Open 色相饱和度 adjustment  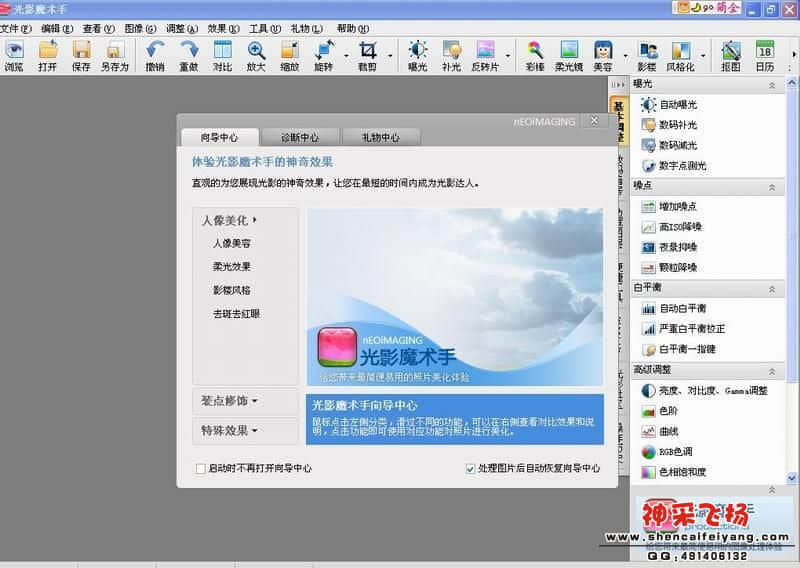[673, 473]
